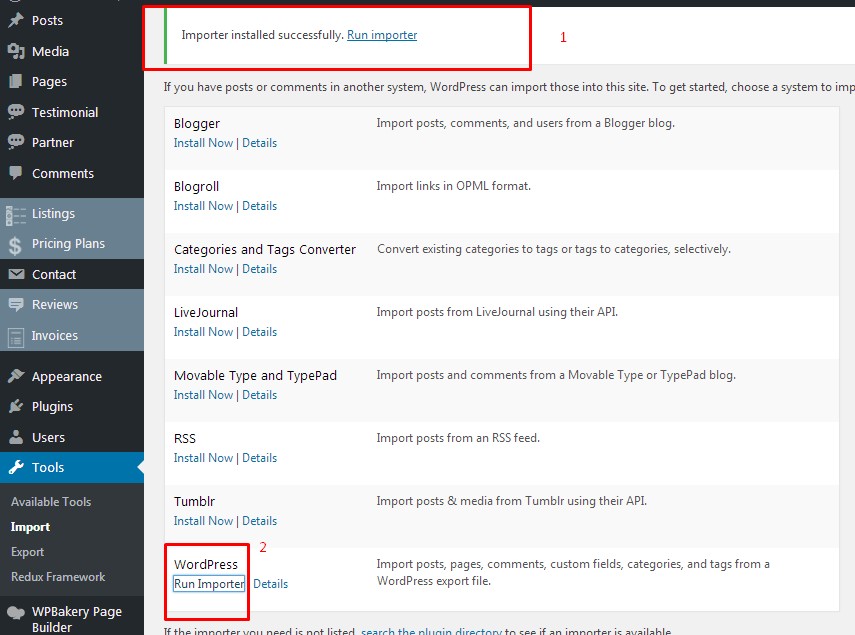Install the RSS importer now
855x635 pixels.
[x=203, y=458]
